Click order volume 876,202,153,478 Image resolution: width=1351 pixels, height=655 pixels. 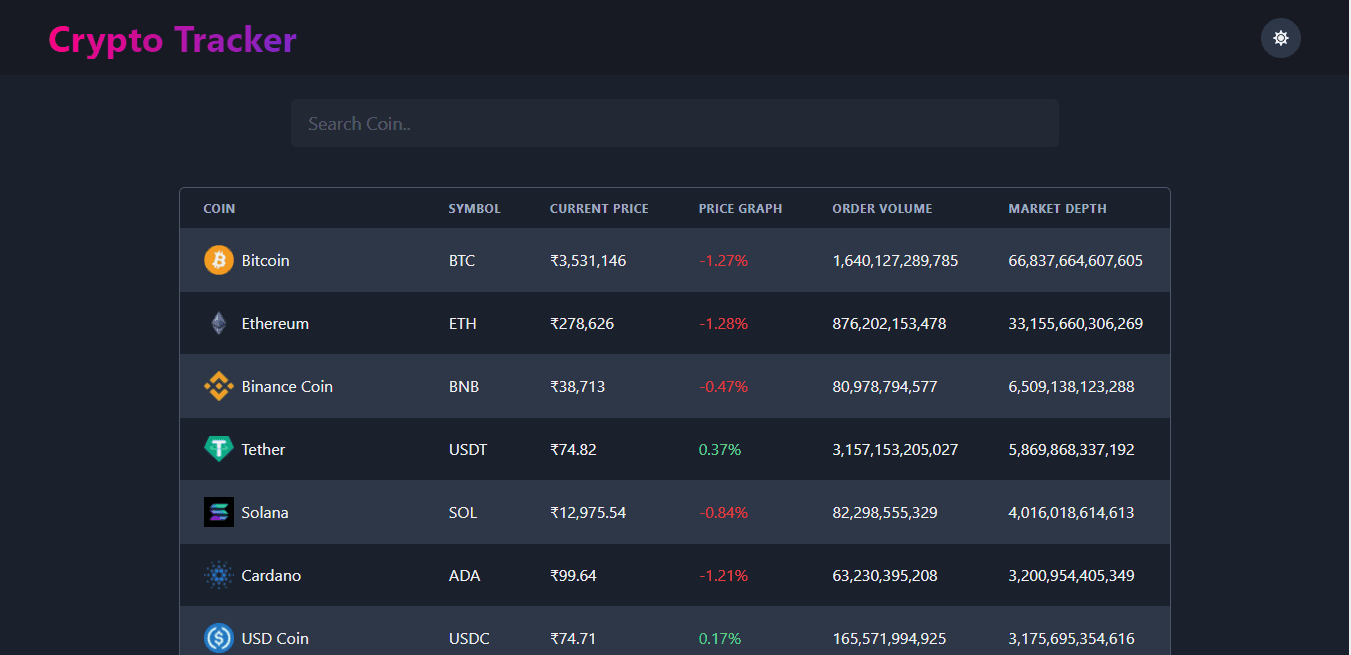pos(889,323)
